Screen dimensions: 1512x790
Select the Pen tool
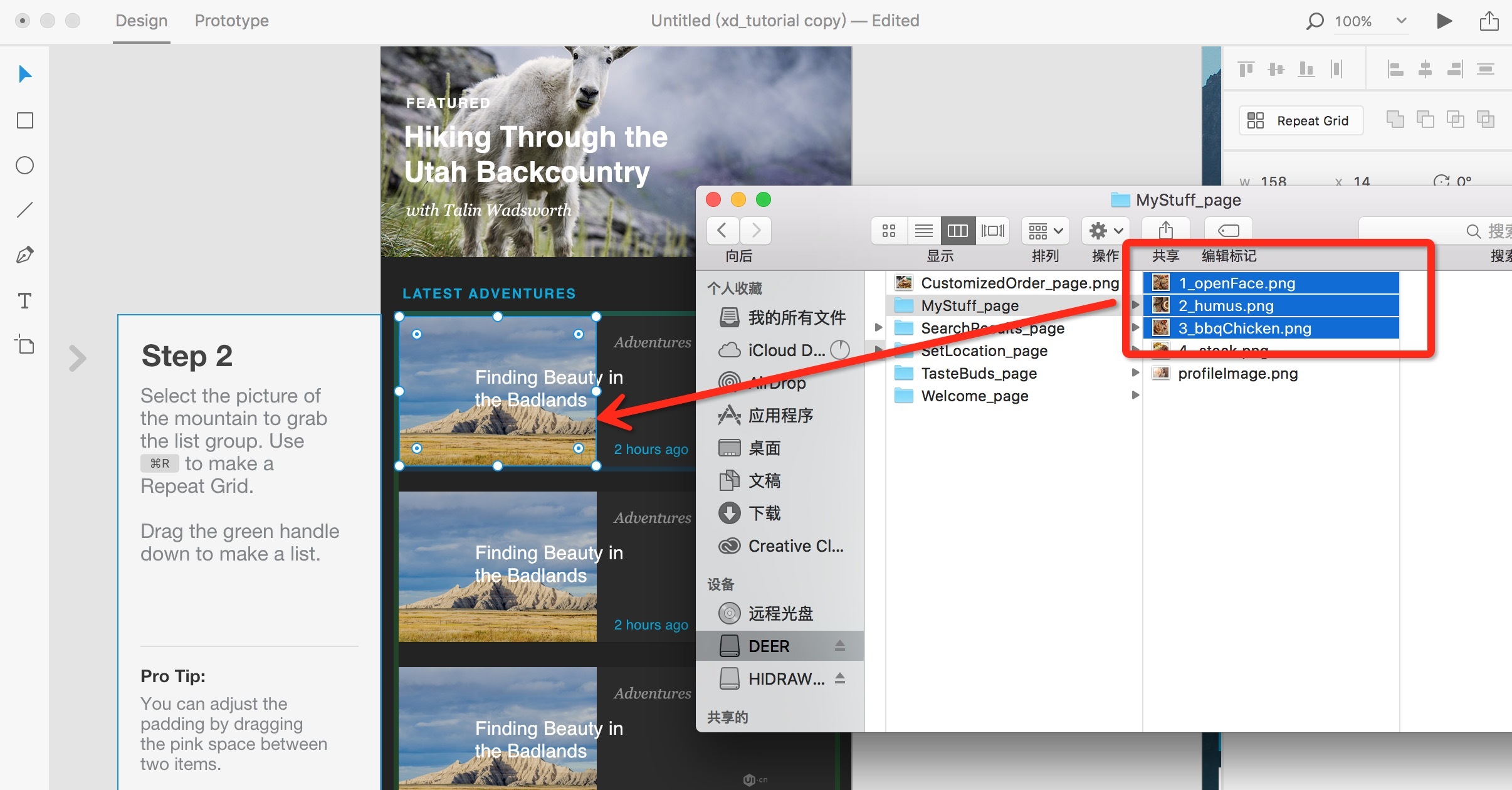(x=25, y=255)
